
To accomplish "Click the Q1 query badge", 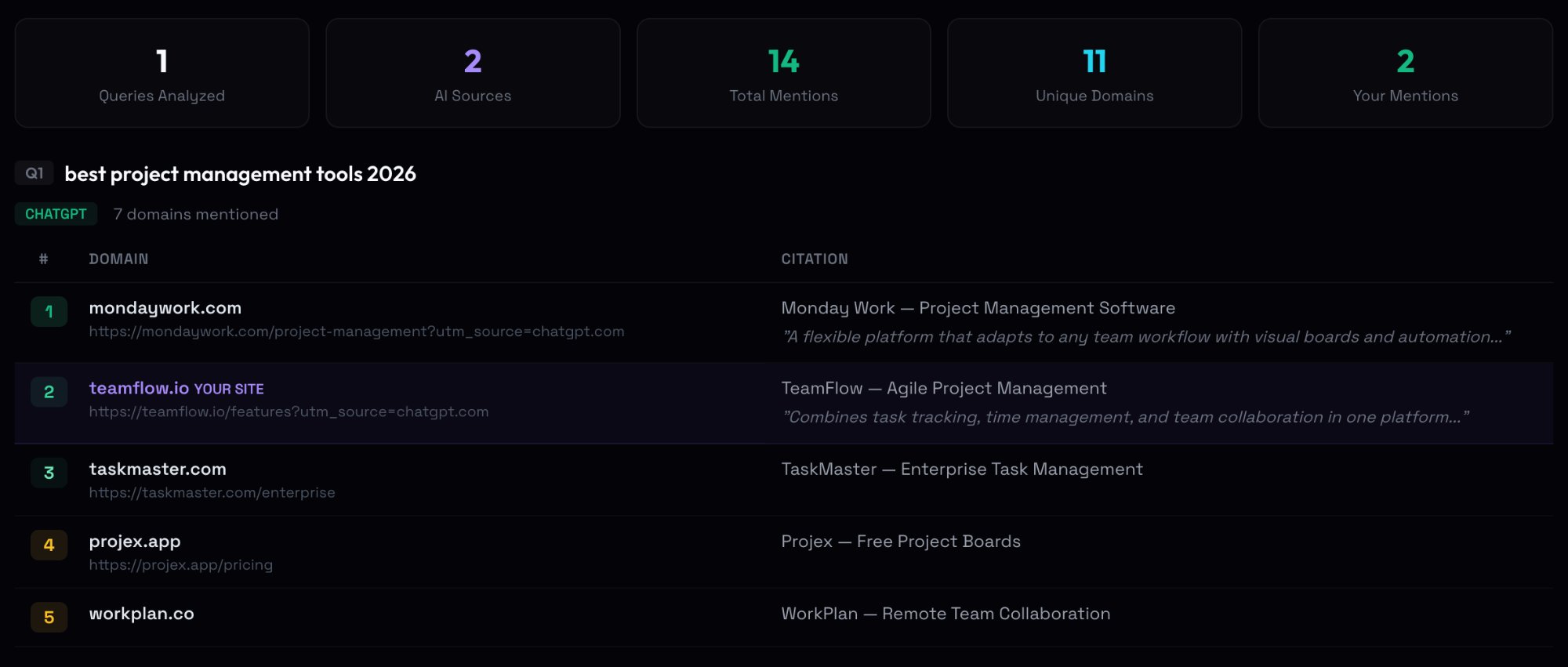I will click(x=34, y=173).
